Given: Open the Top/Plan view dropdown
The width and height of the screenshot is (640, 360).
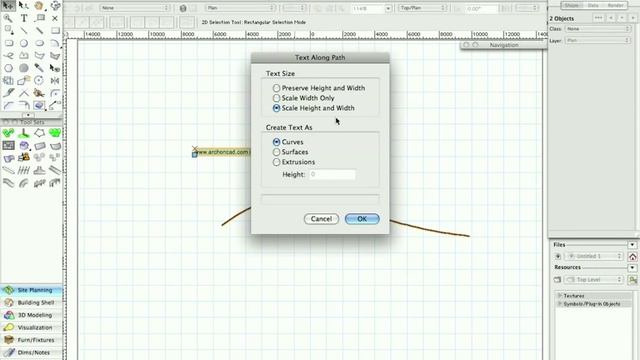Looking at the screenshot, I should (422, 8).
